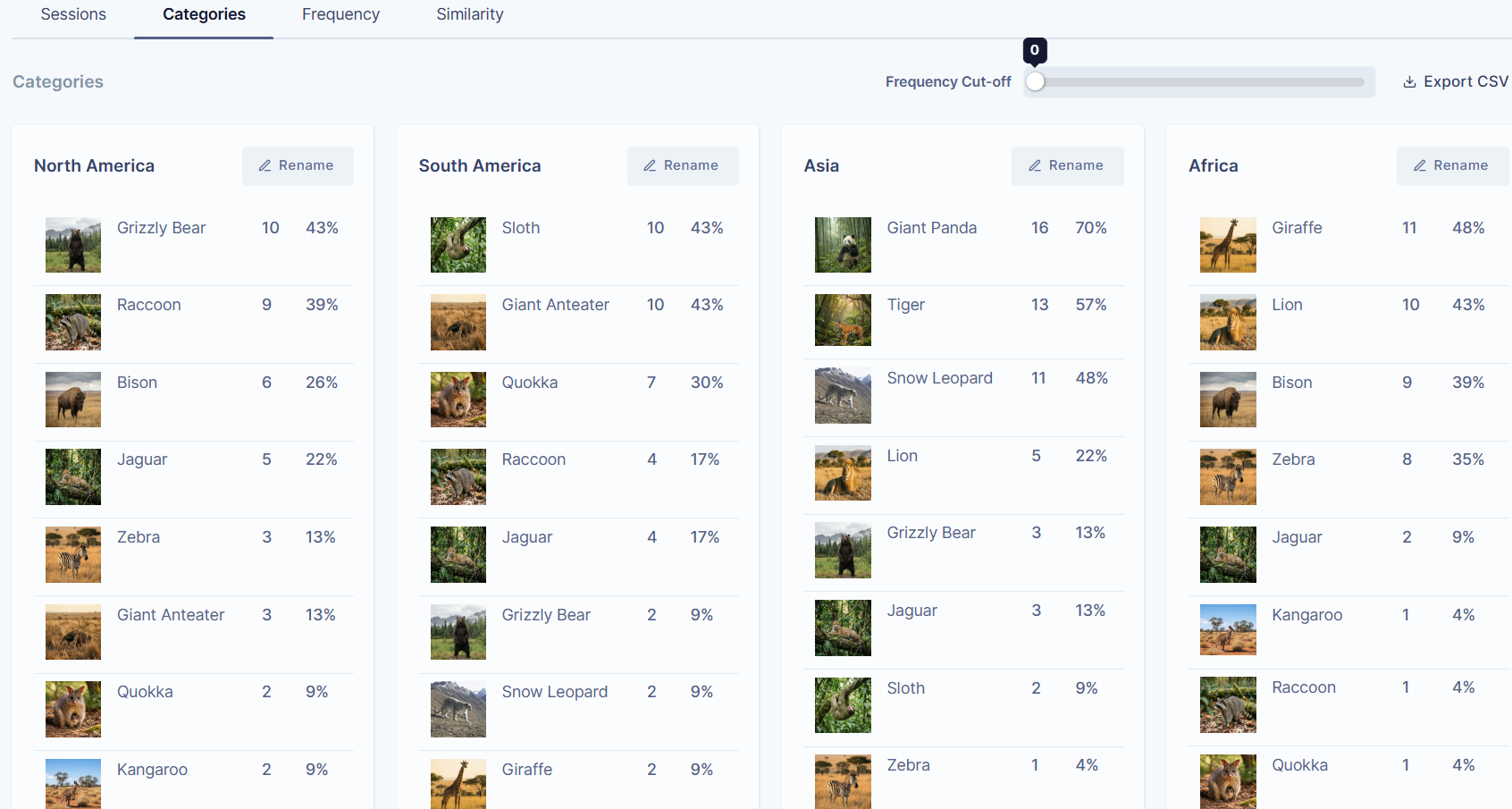Click the Export CSV link
The height and width of the screenshot is (809, 1512).
click(1455, 81)
